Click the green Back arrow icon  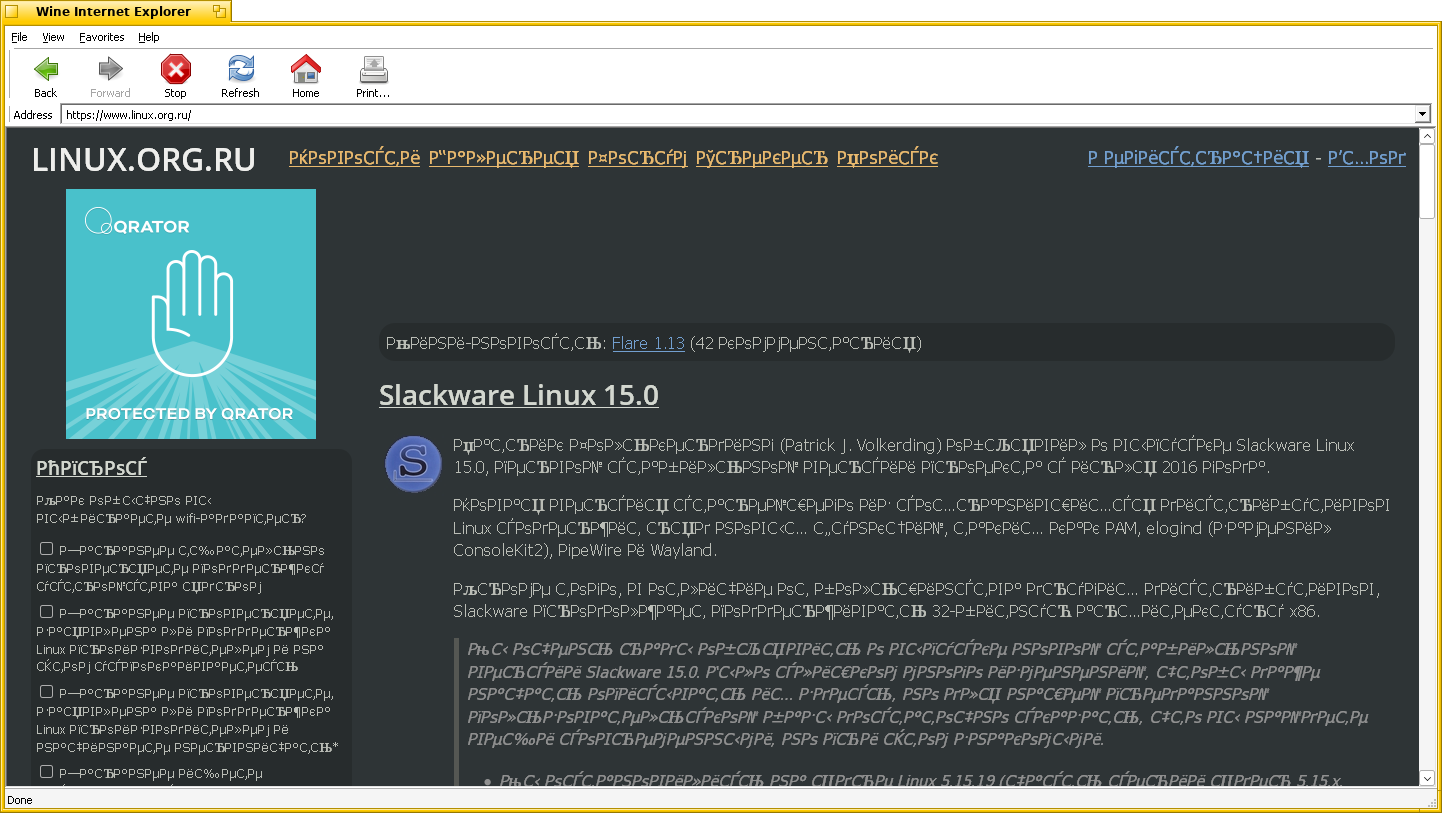tap(46, 70)
